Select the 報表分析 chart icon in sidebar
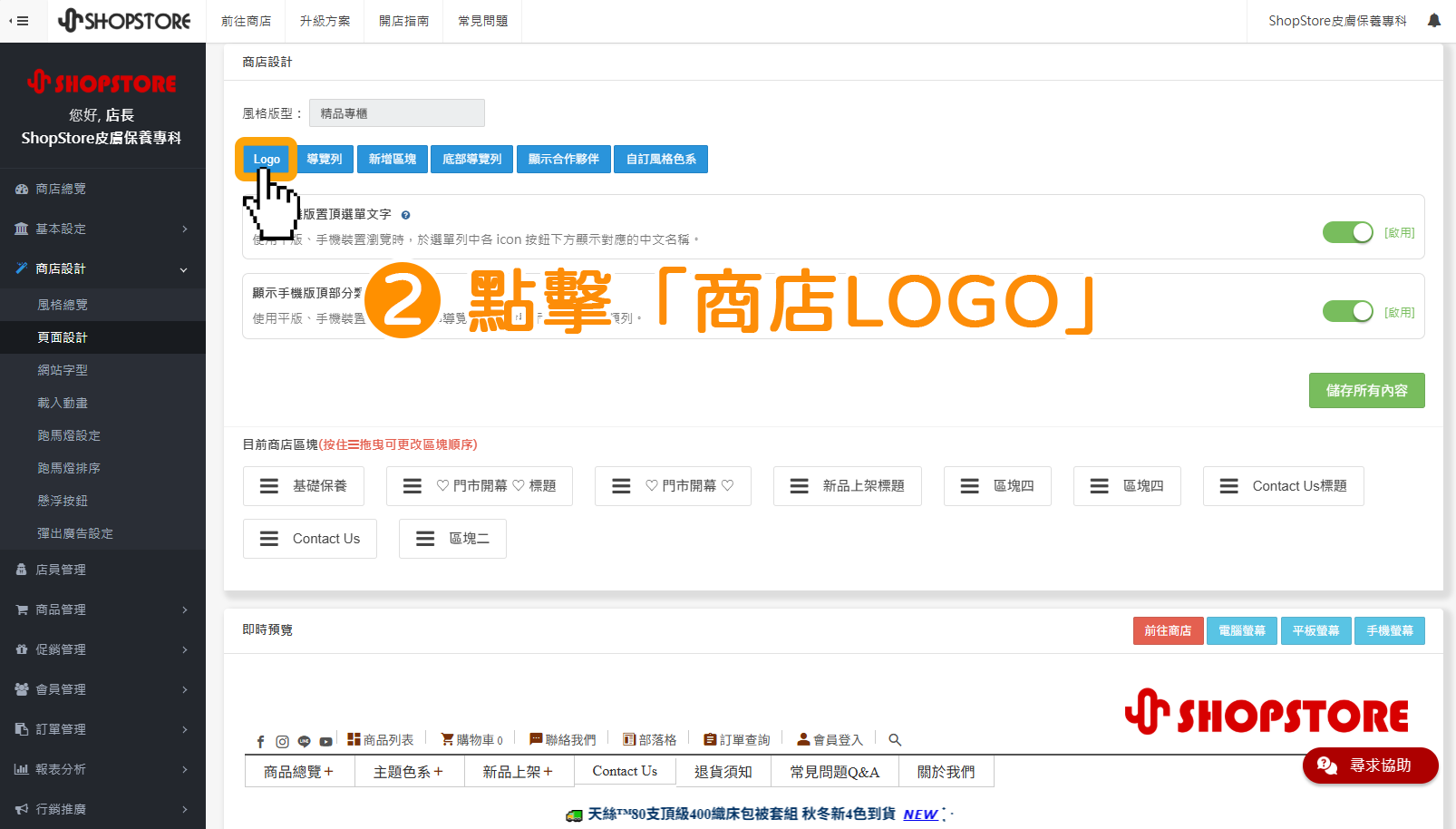Viewport: 1456px width, 829px height. tap(22, 768)
